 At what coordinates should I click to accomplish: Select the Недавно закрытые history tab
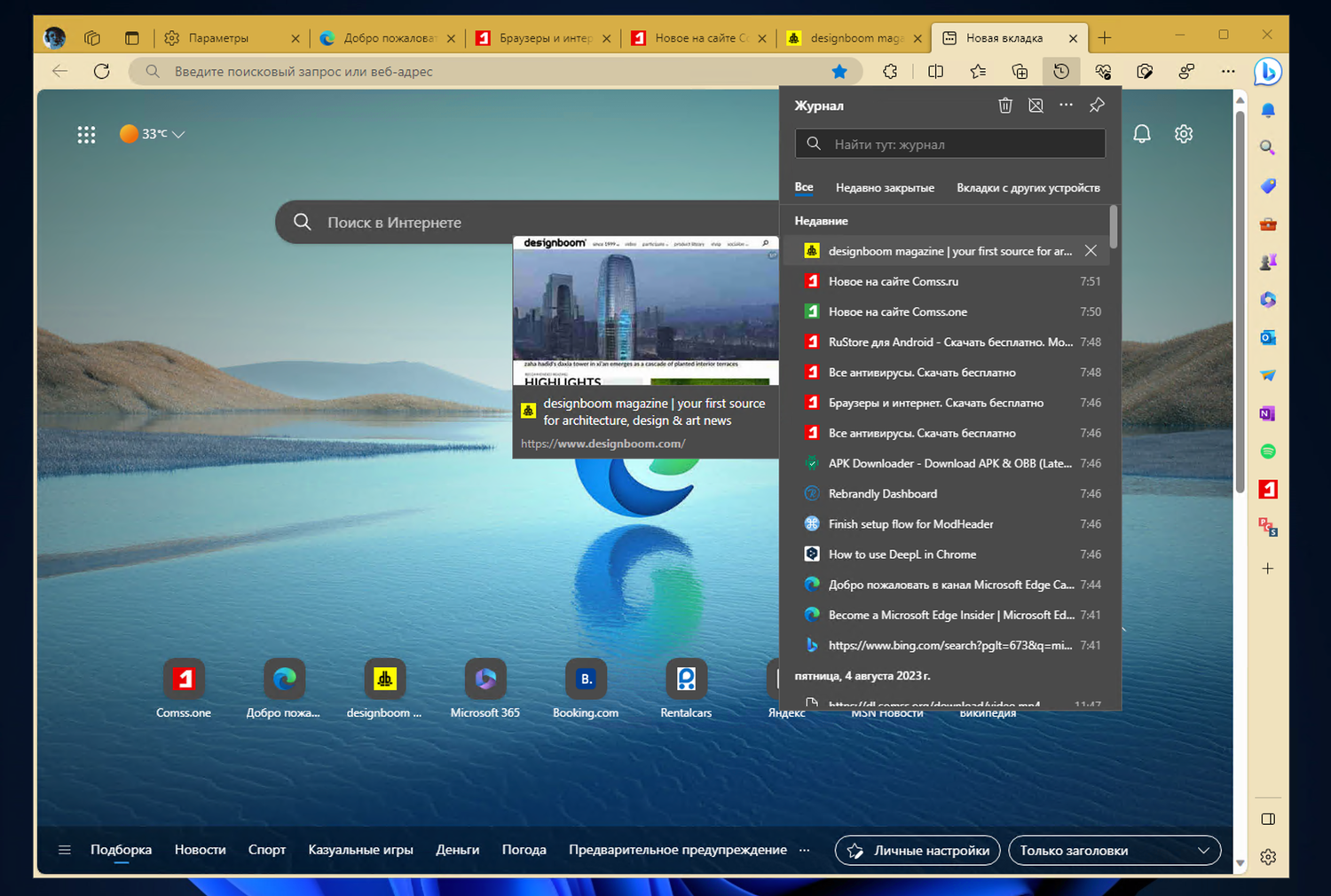click(885, 188)
